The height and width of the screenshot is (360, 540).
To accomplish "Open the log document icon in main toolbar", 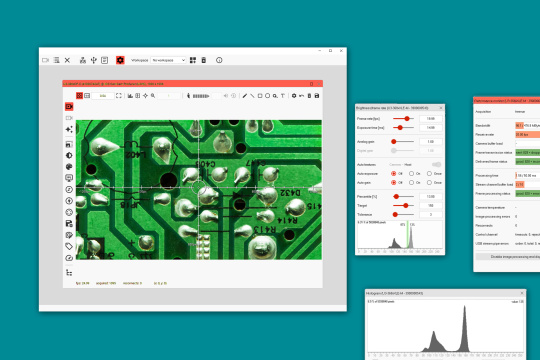I will pos(104,60).
